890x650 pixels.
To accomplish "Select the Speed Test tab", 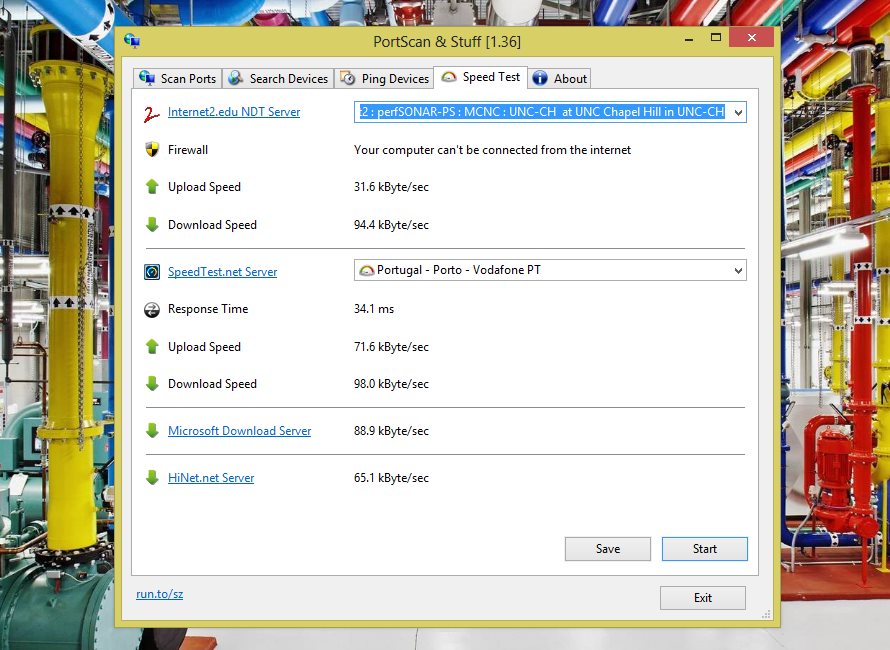I will pyautogui.click(x=481, y=77).
